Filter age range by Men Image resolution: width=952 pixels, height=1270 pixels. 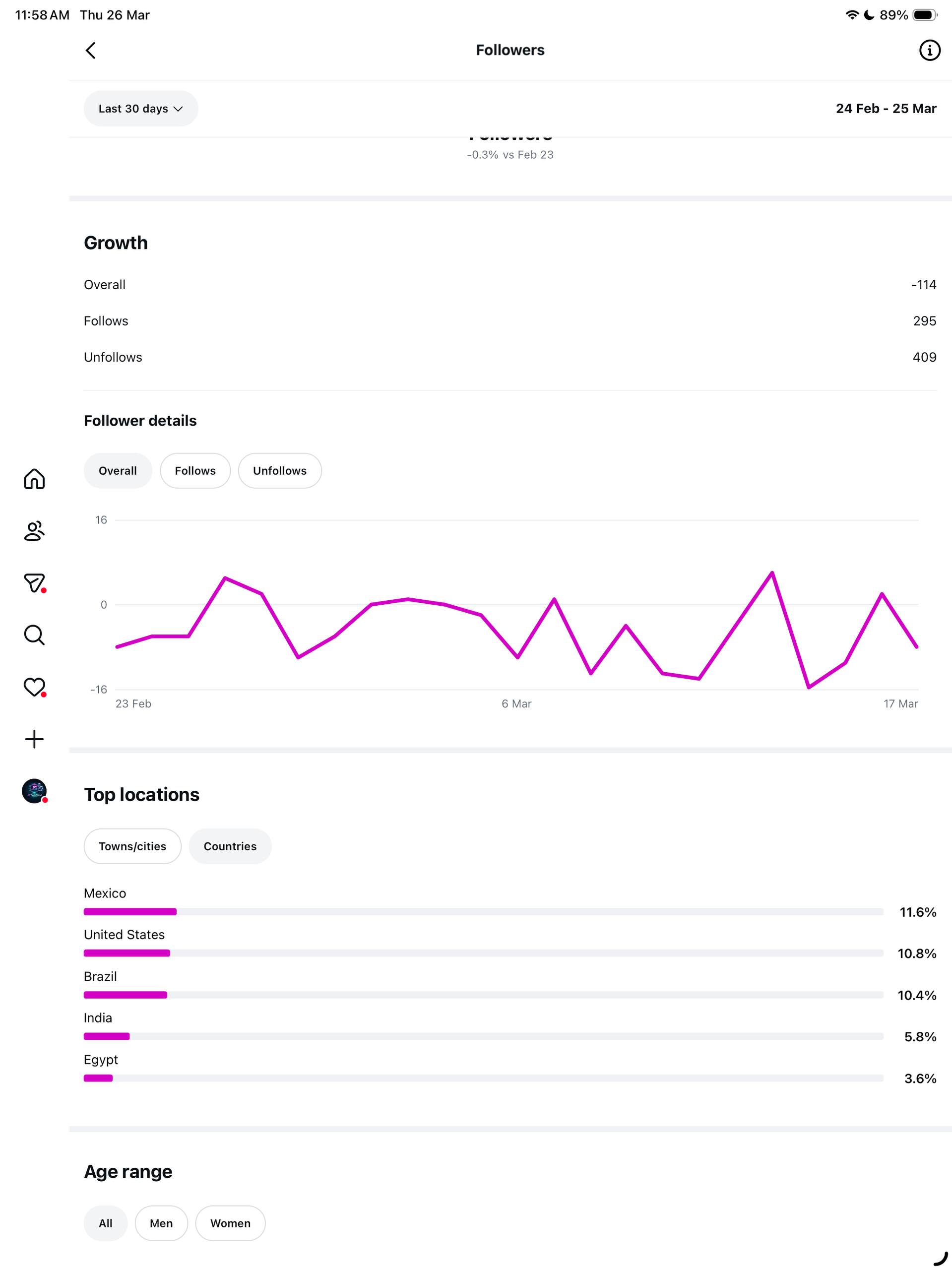coord(161,1223)
